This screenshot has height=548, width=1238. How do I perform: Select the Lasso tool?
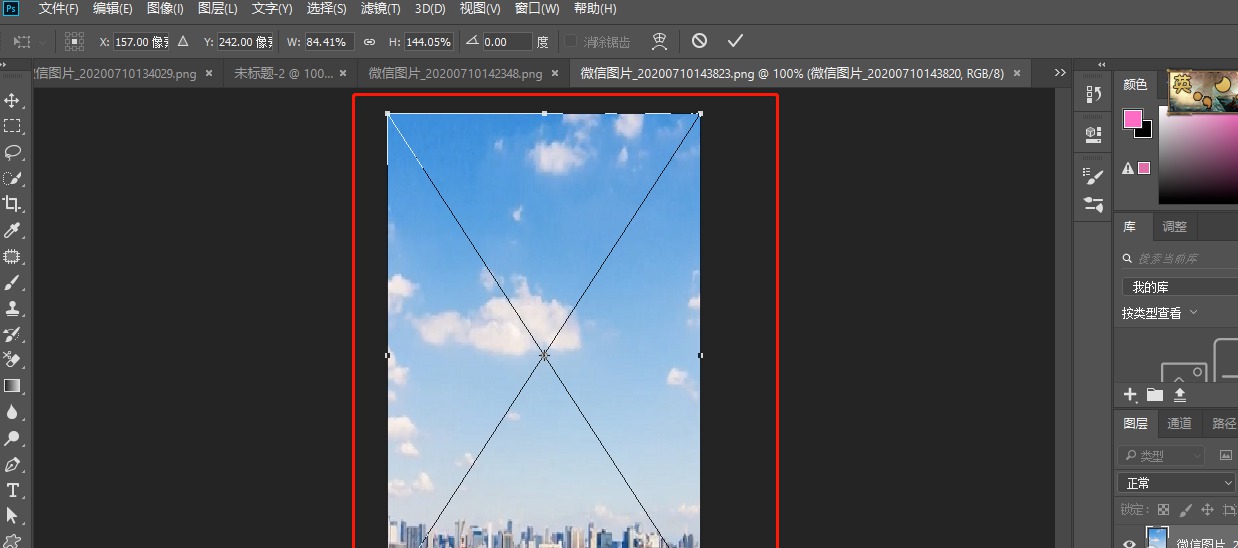pos(13,152)
